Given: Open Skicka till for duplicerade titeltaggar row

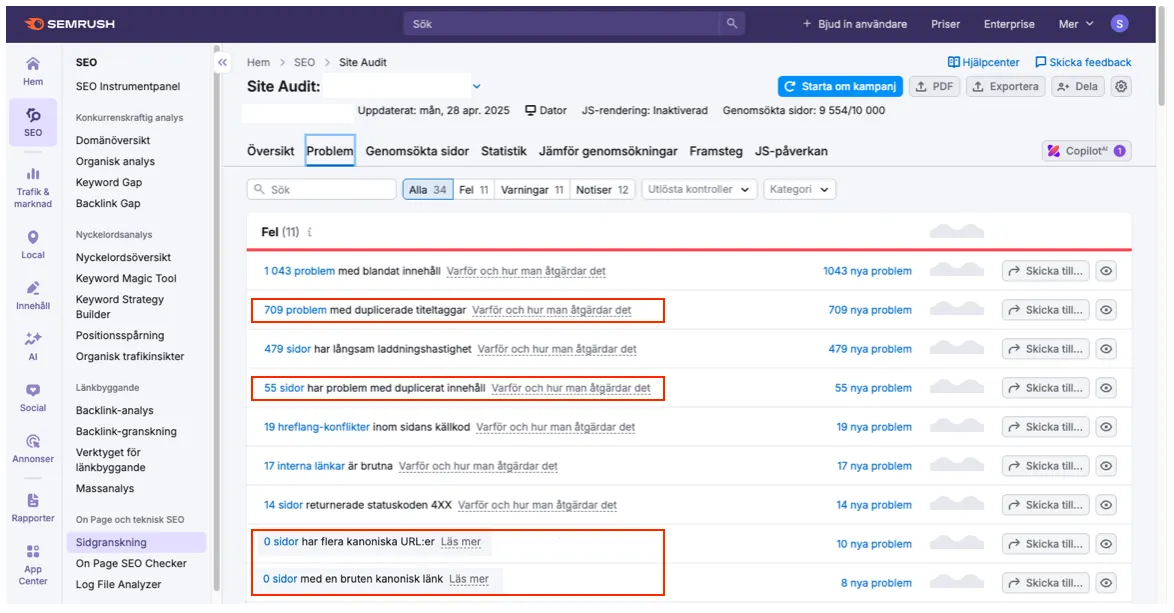Looking at the screenshot, I should tap(1045, 310).
